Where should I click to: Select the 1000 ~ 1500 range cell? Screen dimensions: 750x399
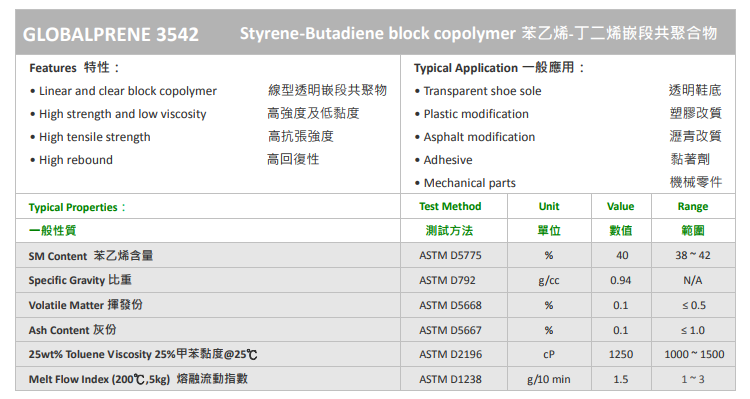click(x=694, y=355)
